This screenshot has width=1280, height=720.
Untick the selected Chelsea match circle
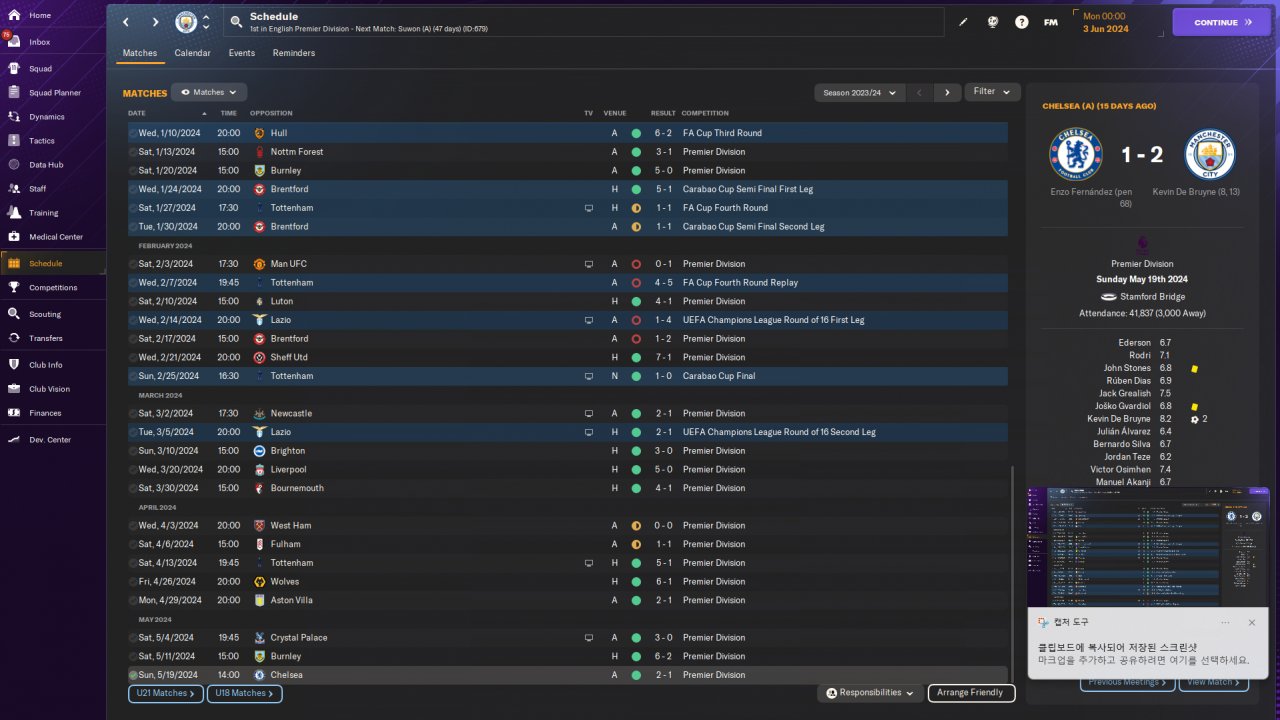coord(134,675)
